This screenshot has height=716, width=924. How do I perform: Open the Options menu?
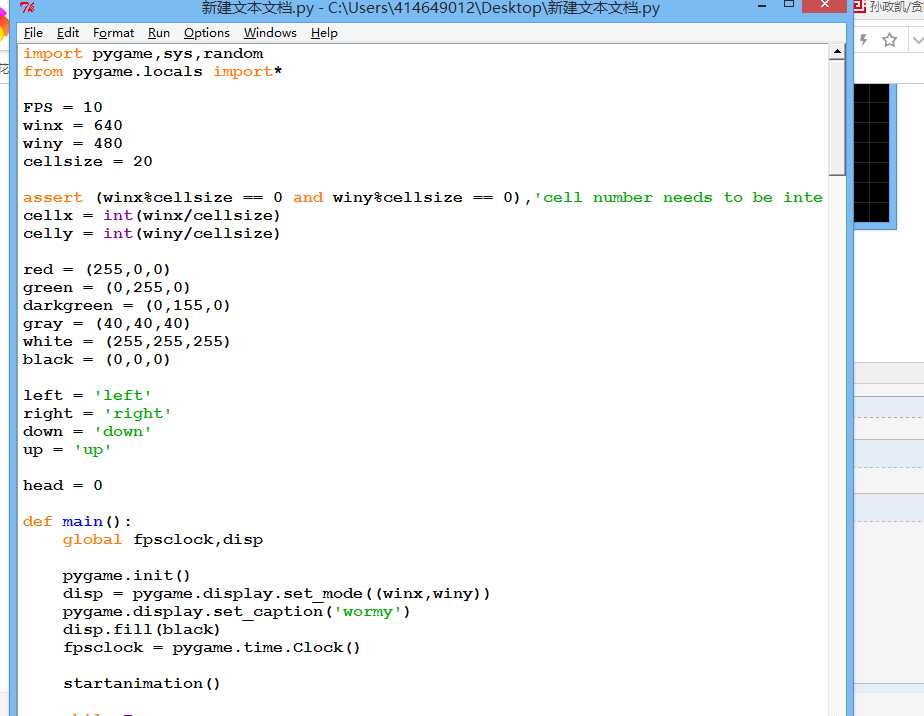(x=206, y=33)
